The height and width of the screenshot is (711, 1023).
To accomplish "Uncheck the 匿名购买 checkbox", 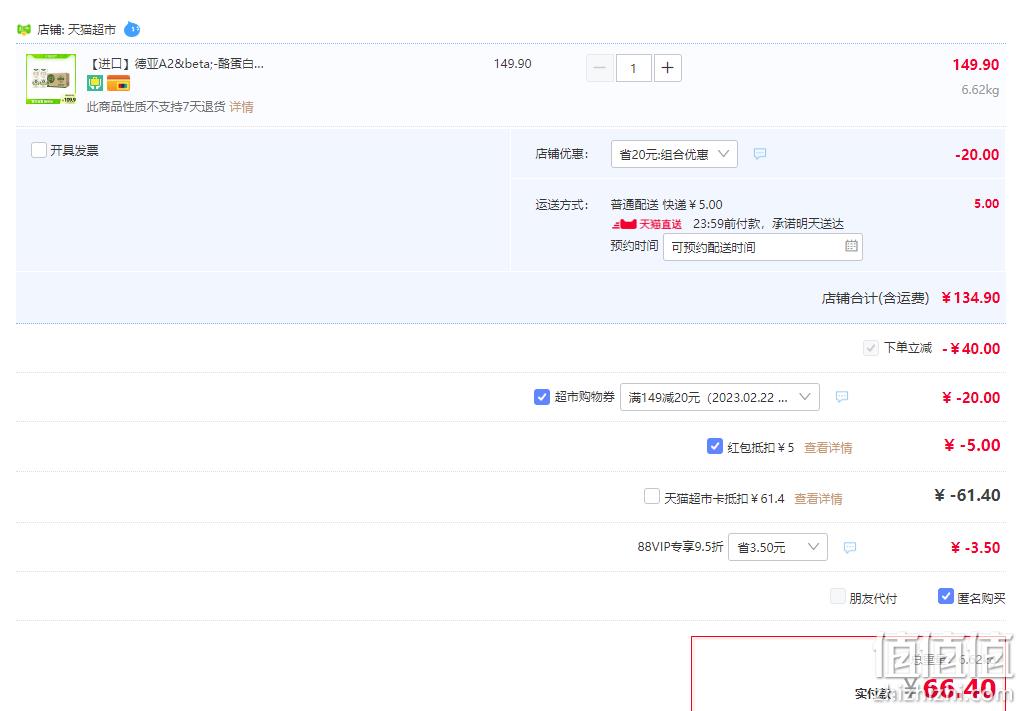I will (945, 596).
